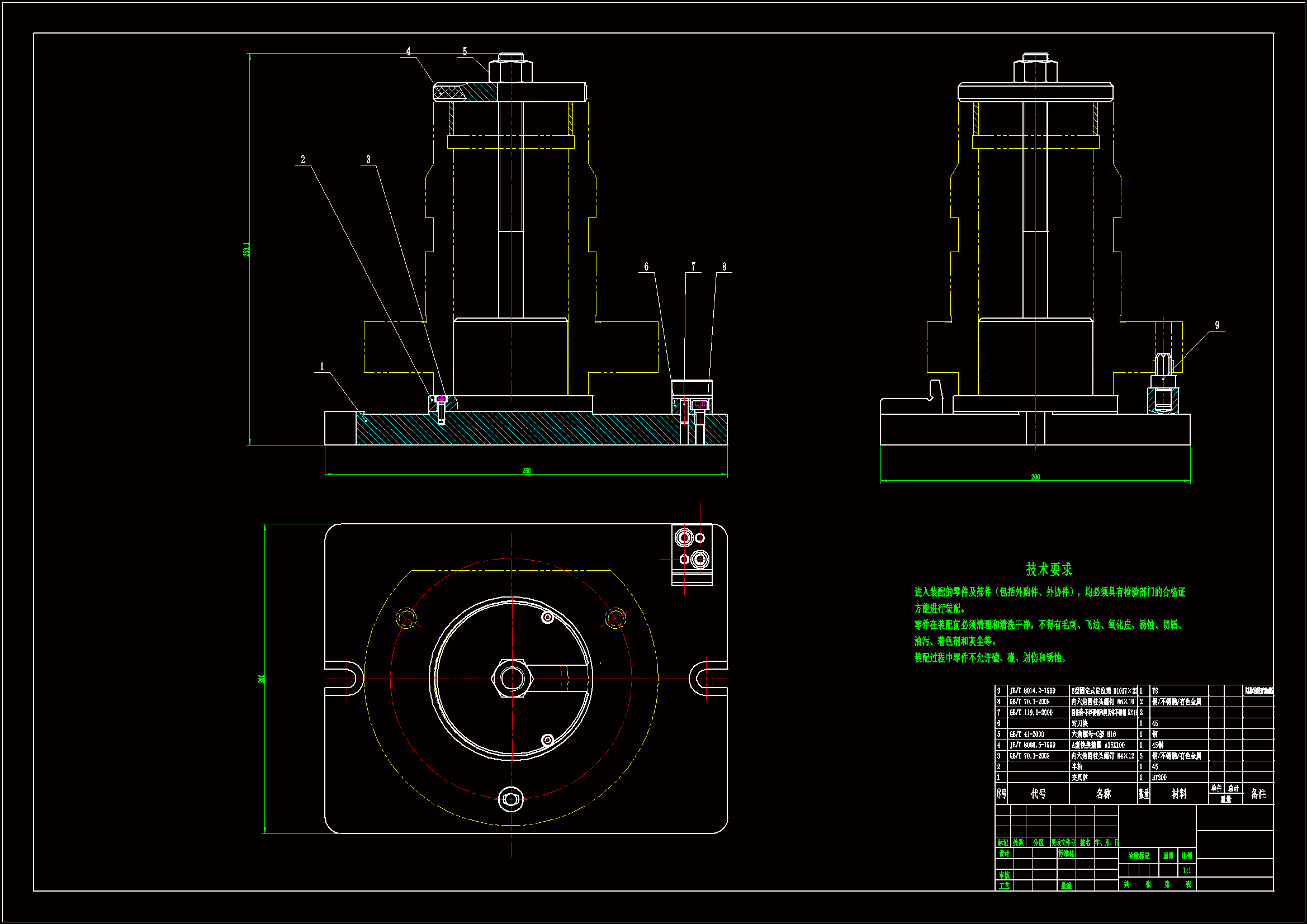Select the T8 material cell

pyautogui.click(x=1155, y=691)
